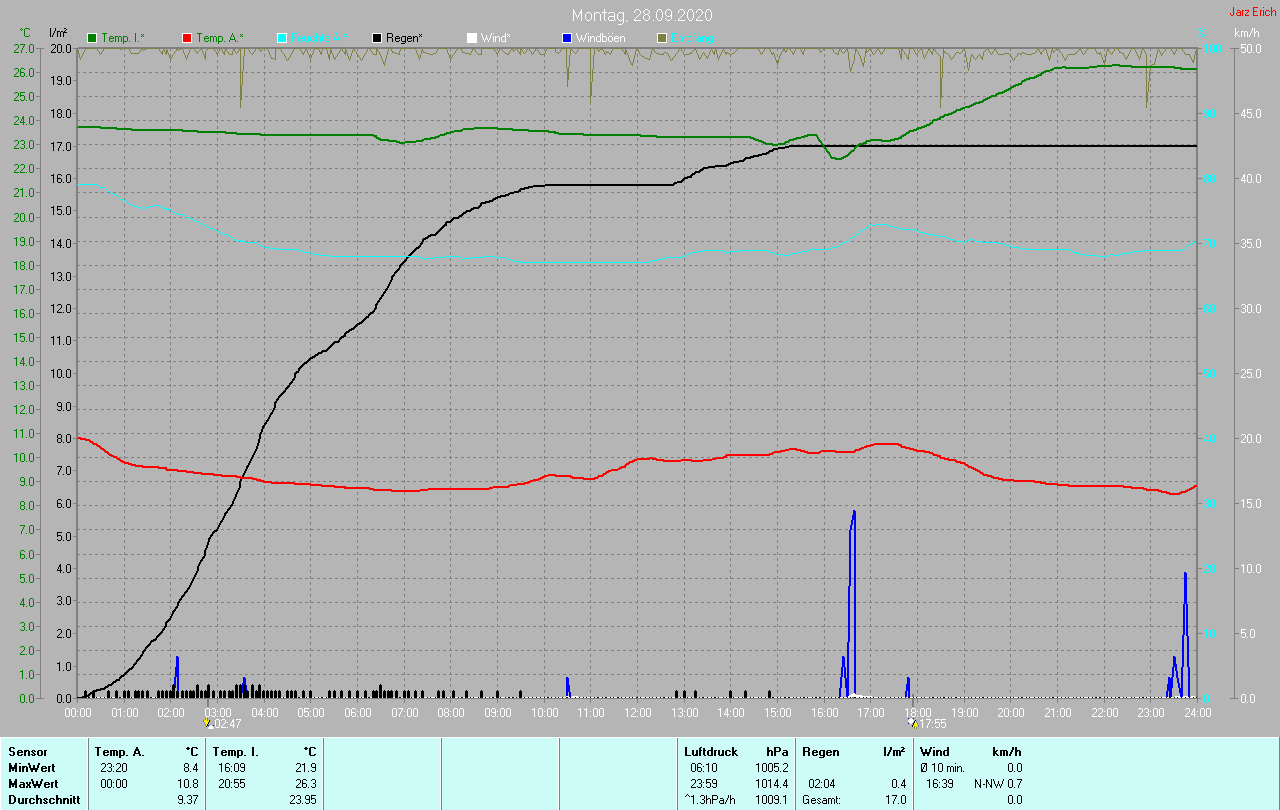1280x810 pixels.
Task: Click the chart title 'Montag, 28.09.2020'
Action: pyautogui.click(x=643, y=16)
